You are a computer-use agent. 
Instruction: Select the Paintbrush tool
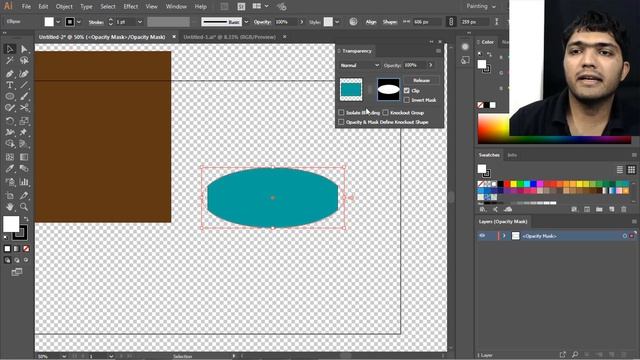pyautogui.click(x=24, y=97)
